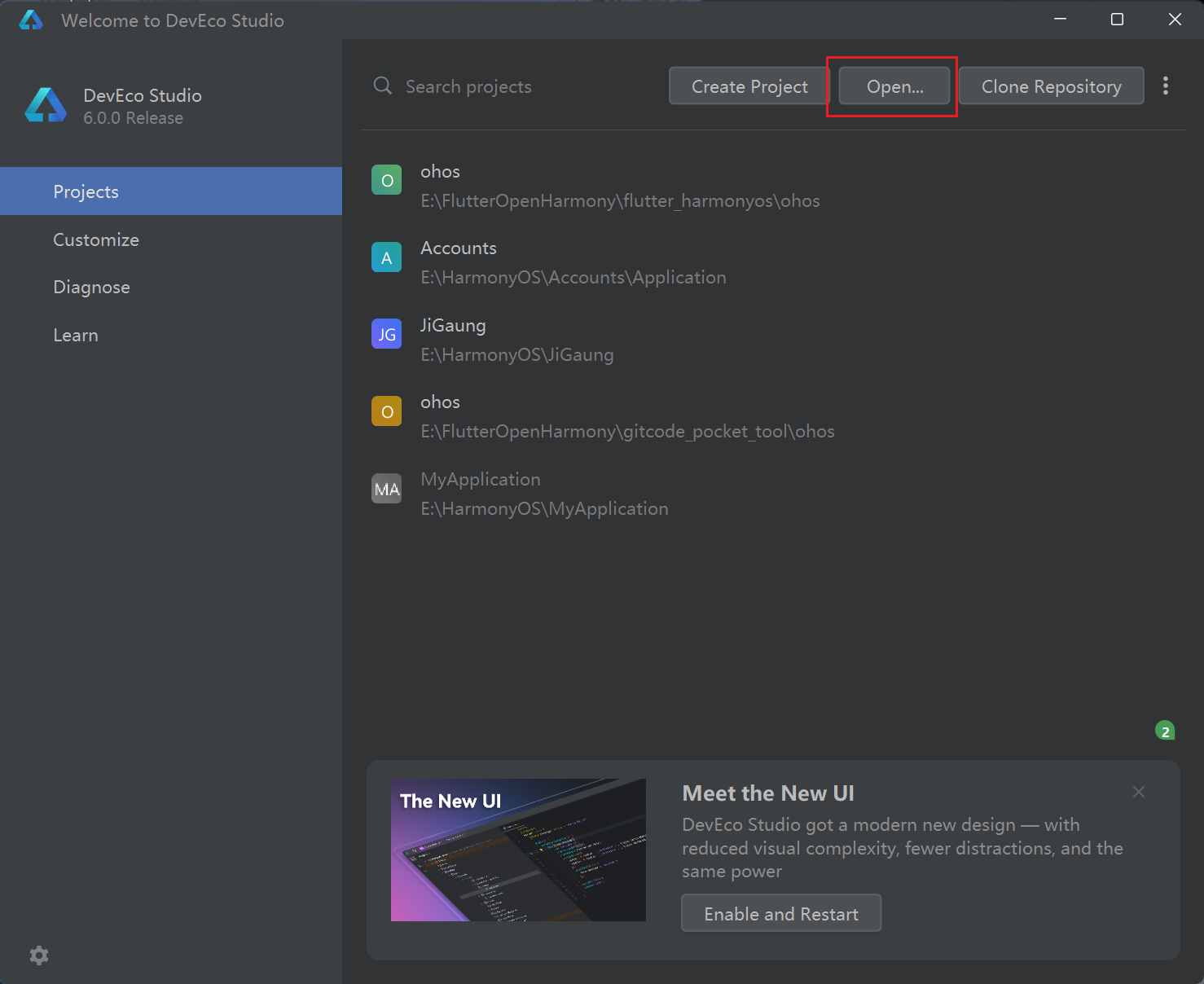The width and height of the screenshot is (1204, 984).
Task: Open the MyApplication project name
Action: click(481, 480)
